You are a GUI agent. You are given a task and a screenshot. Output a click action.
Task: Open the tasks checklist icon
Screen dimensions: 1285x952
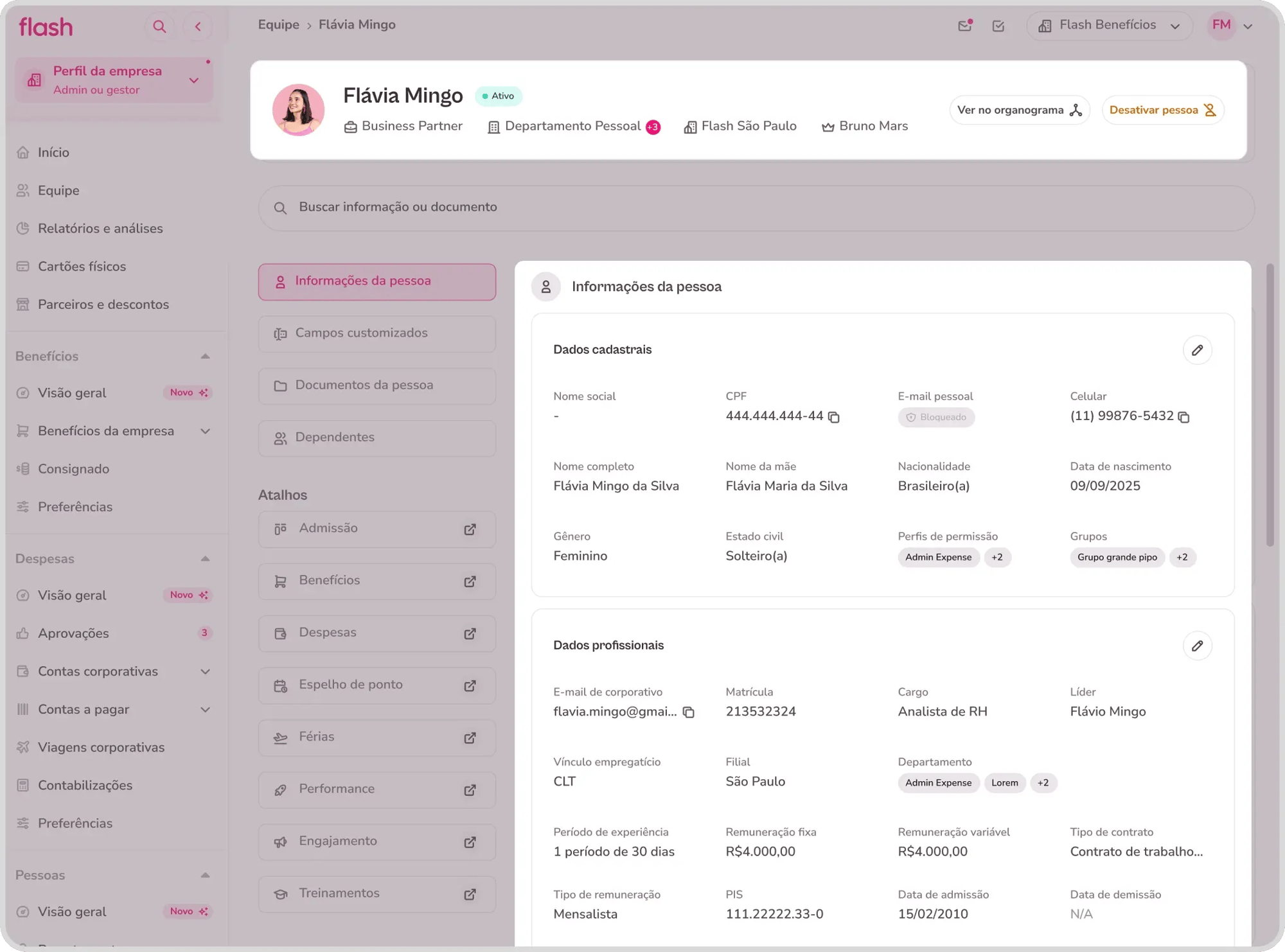tap(998, 26)
